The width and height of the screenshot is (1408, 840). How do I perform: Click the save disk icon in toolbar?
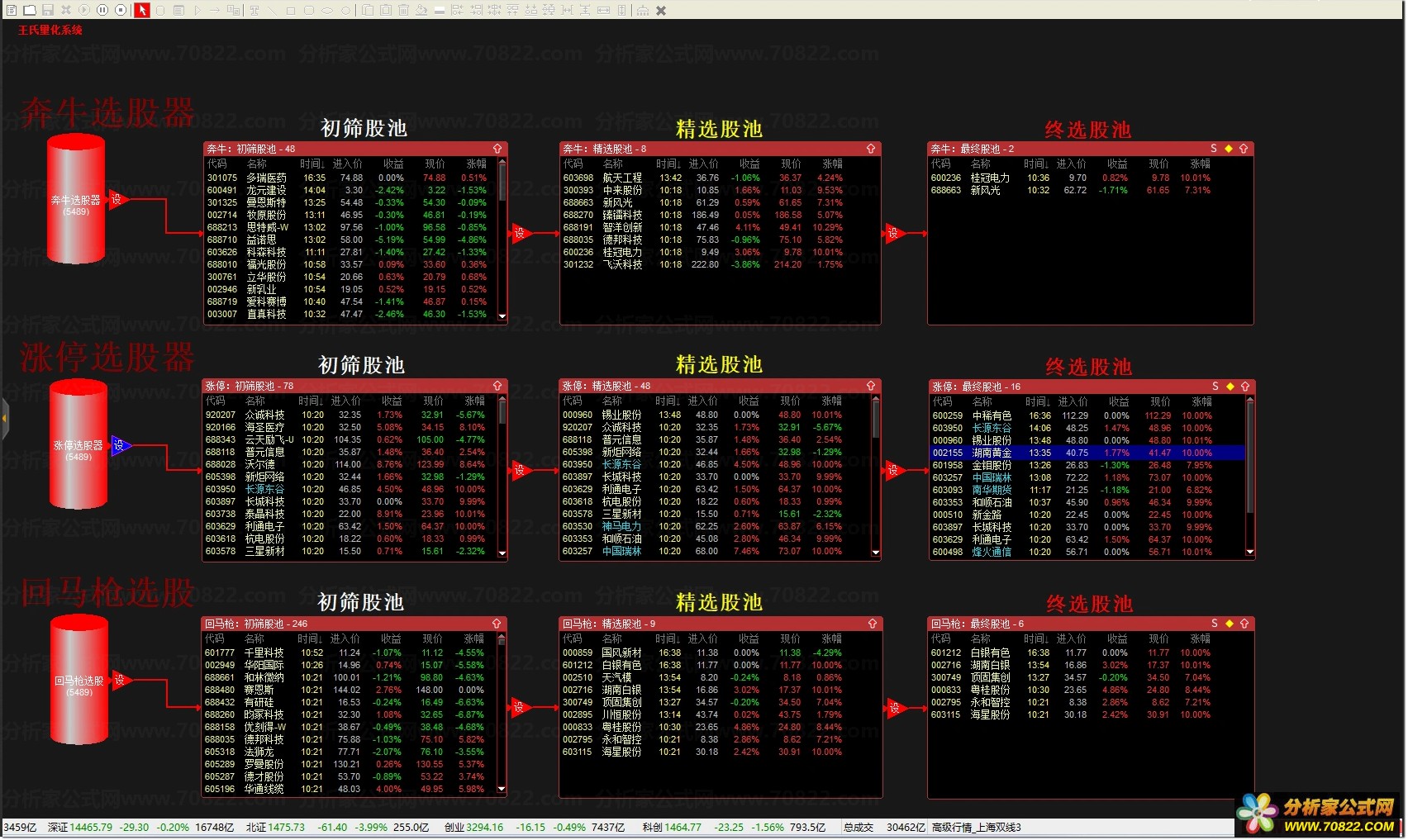click(x=48, y=10)
